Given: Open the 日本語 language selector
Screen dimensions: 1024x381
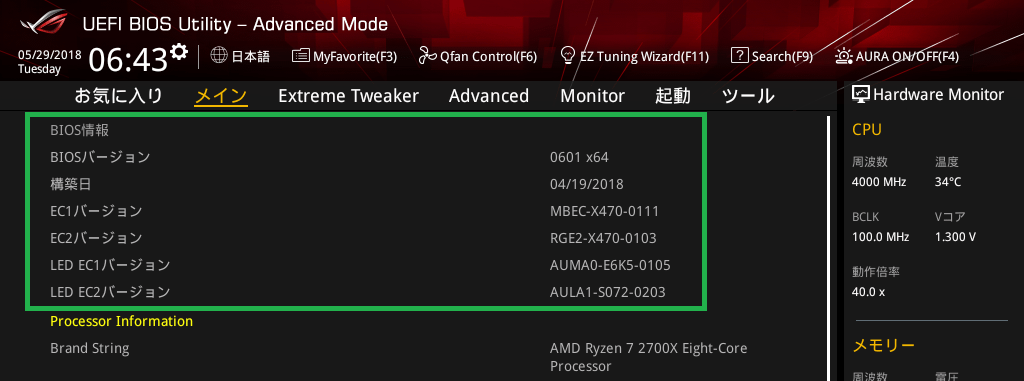Looking at the screenshot, I should [240, 56].
